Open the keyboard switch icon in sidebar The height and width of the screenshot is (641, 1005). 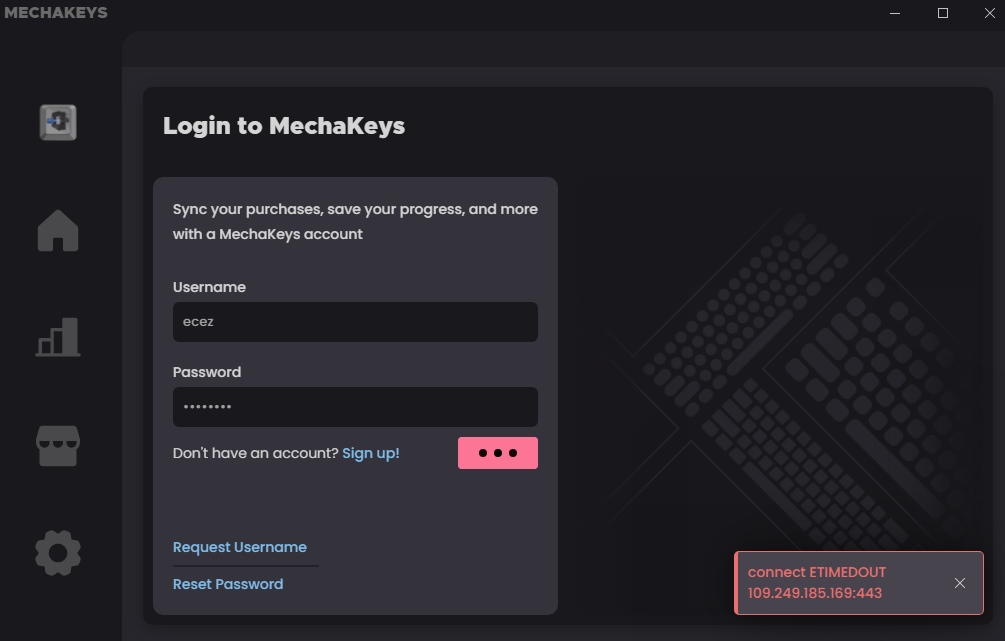tap(58, 122)
